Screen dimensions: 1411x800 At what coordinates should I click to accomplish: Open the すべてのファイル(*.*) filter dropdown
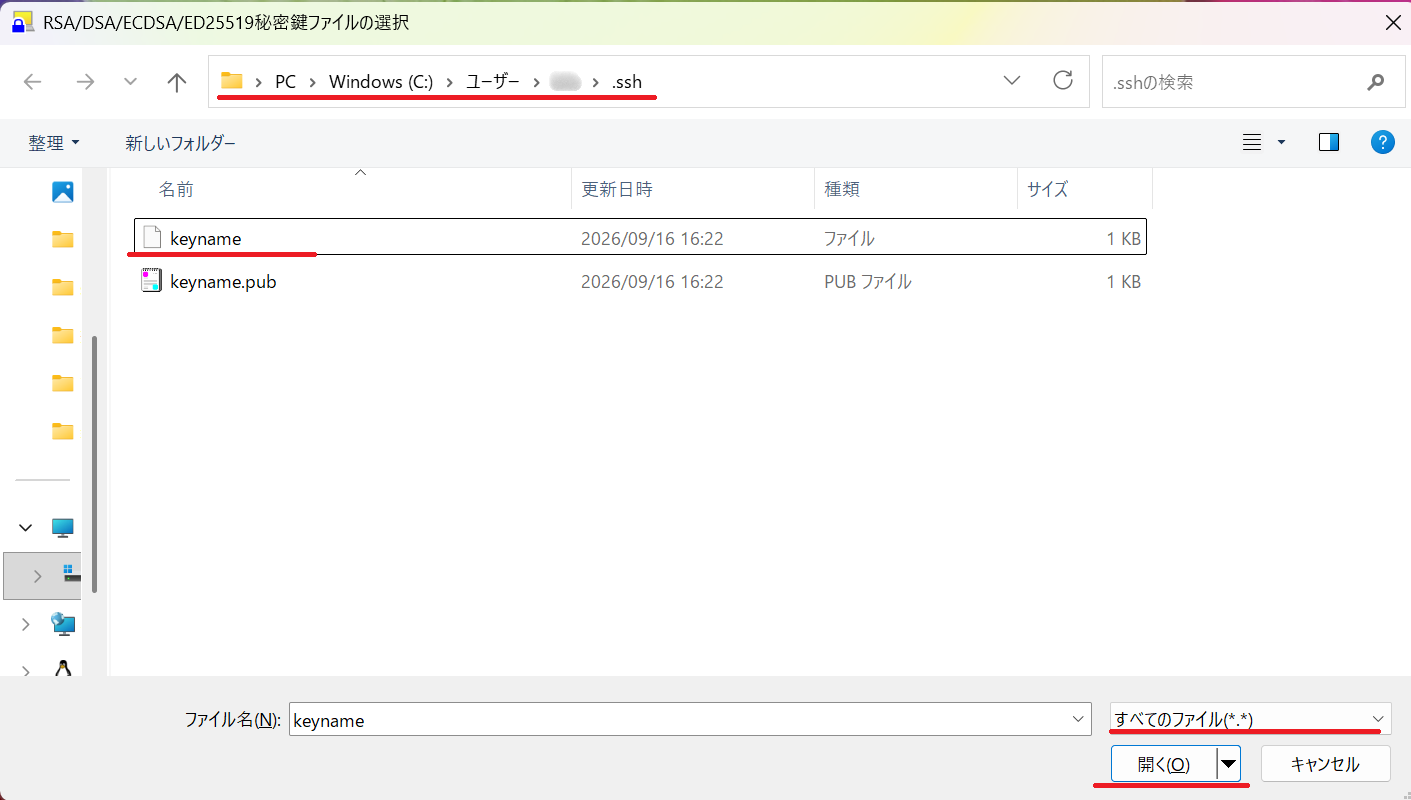[1251, 719]
